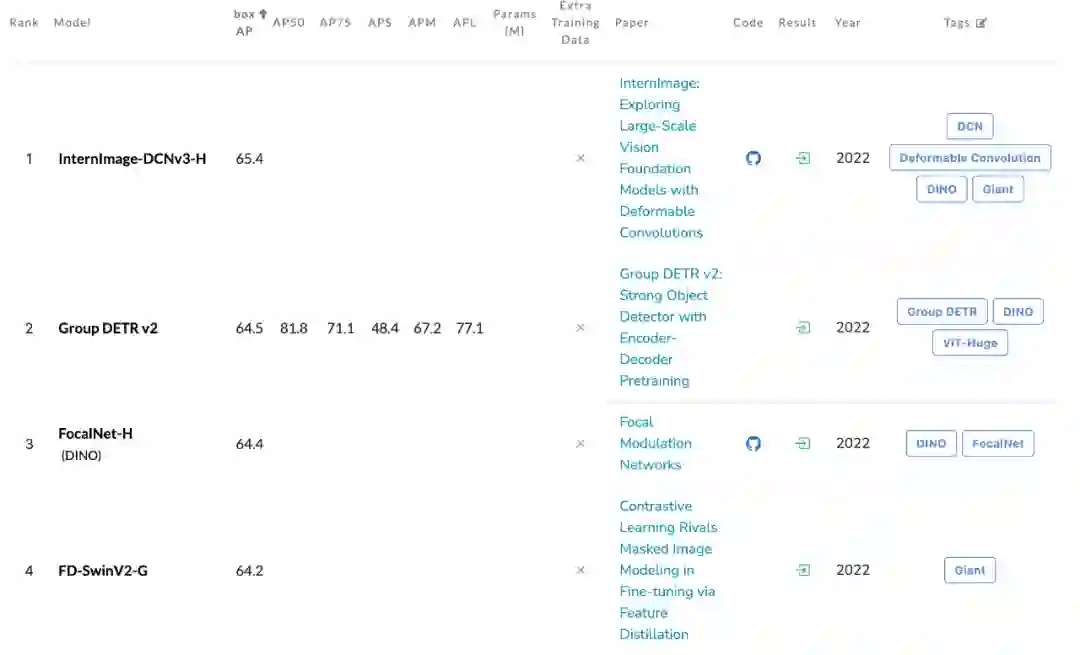Click the DCN tag
The image size is (1080, 655).
tap(969, 127)
